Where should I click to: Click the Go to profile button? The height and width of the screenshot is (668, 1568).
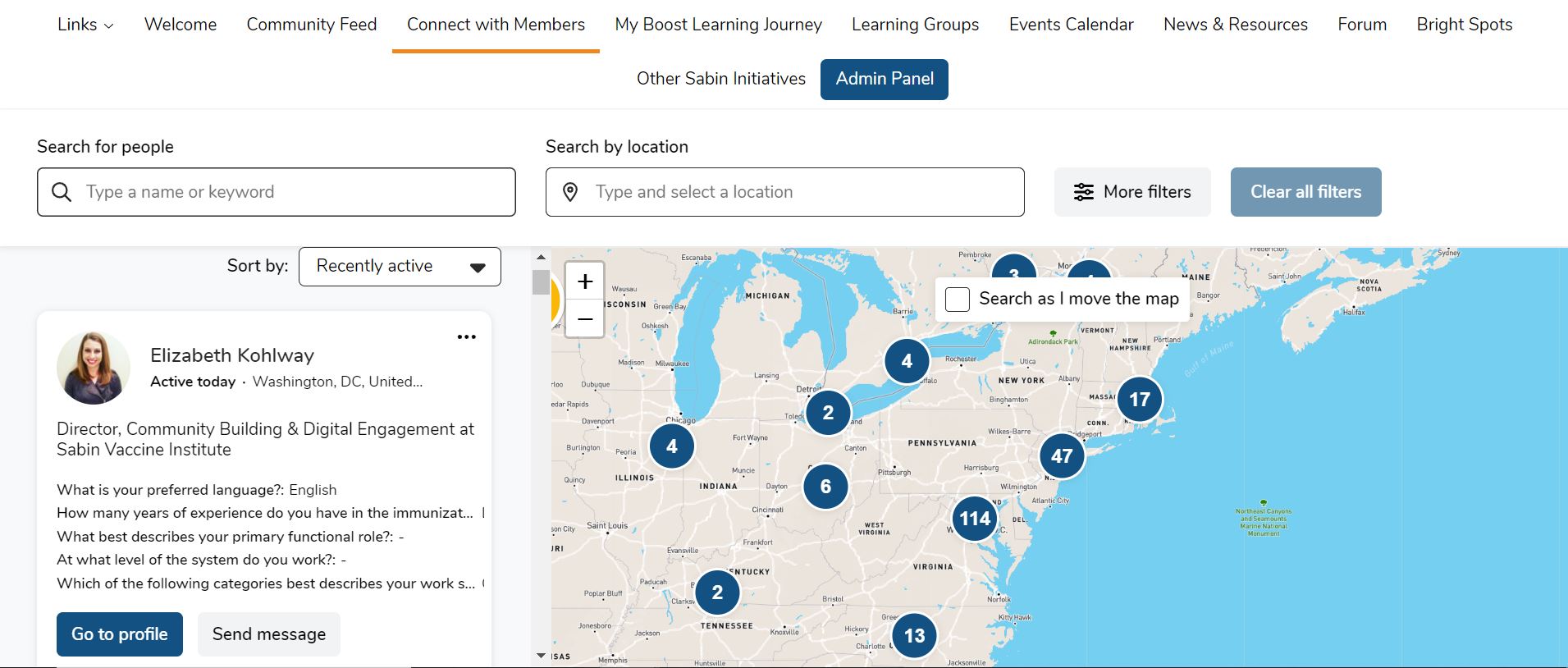120,634
